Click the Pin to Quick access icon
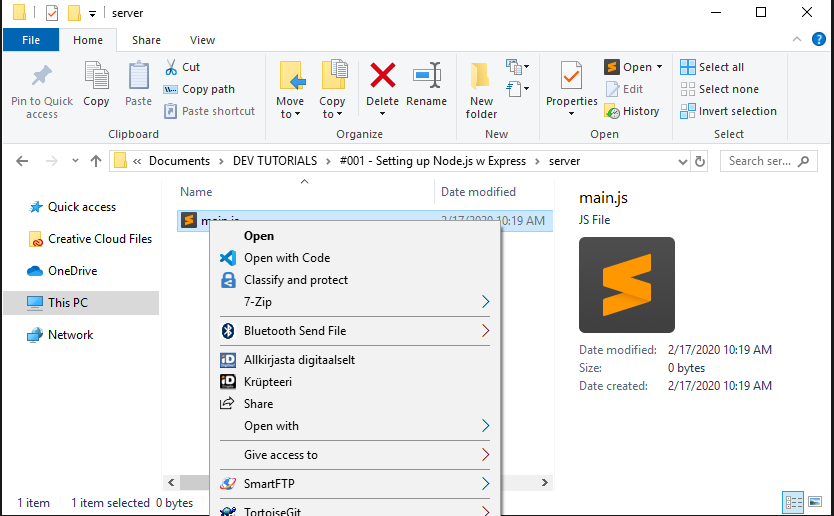Viewport: 834px width, 516px height. tap(41, 76)
